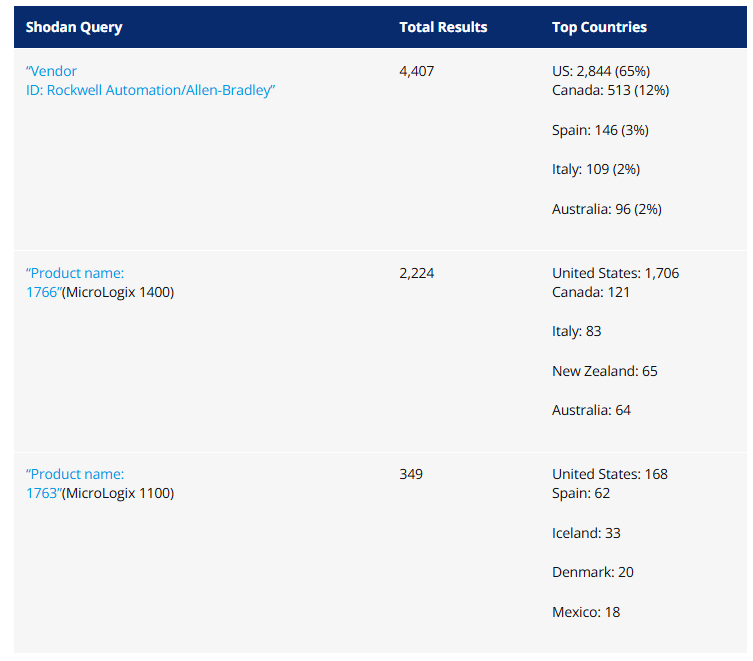
Task: Click the "New Zealand: 65" entry
Action: (605, 371)
